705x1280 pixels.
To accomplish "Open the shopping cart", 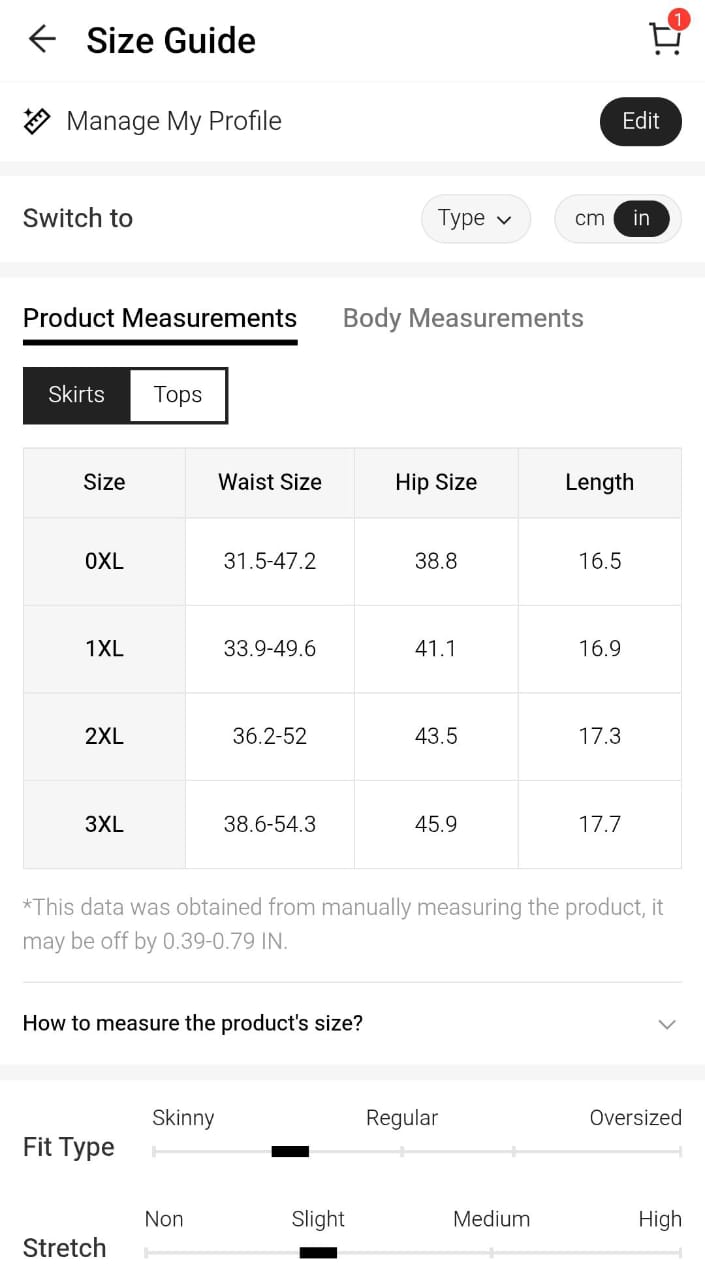I will tap(664, 40).
